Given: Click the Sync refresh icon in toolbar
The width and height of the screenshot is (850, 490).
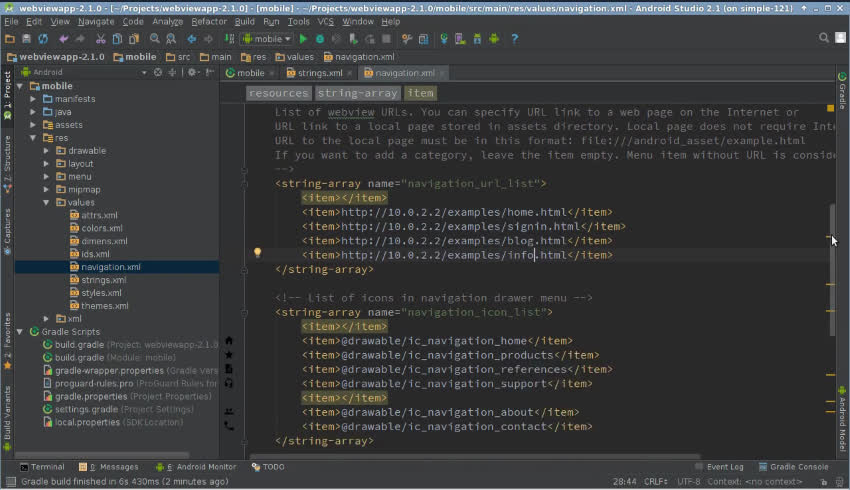Looking at the screenshot, I should tap(43, 39).
